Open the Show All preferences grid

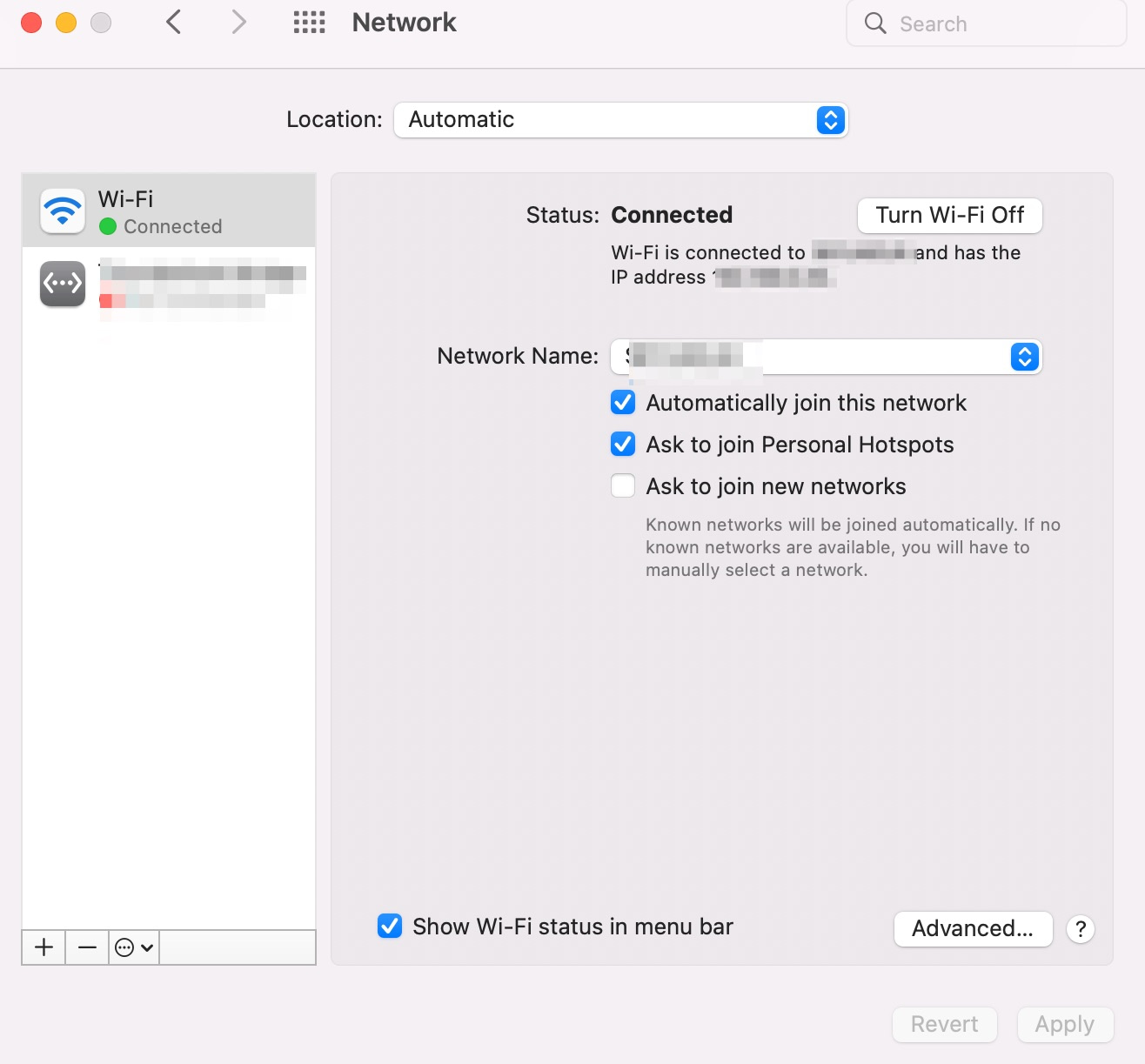[309, 23]
